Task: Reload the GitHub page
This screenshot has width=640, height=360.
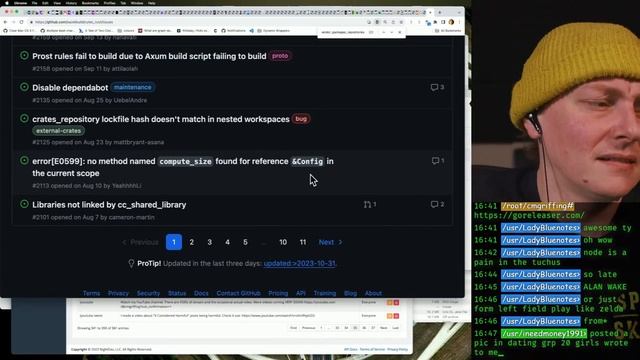Action: point(21,22)
